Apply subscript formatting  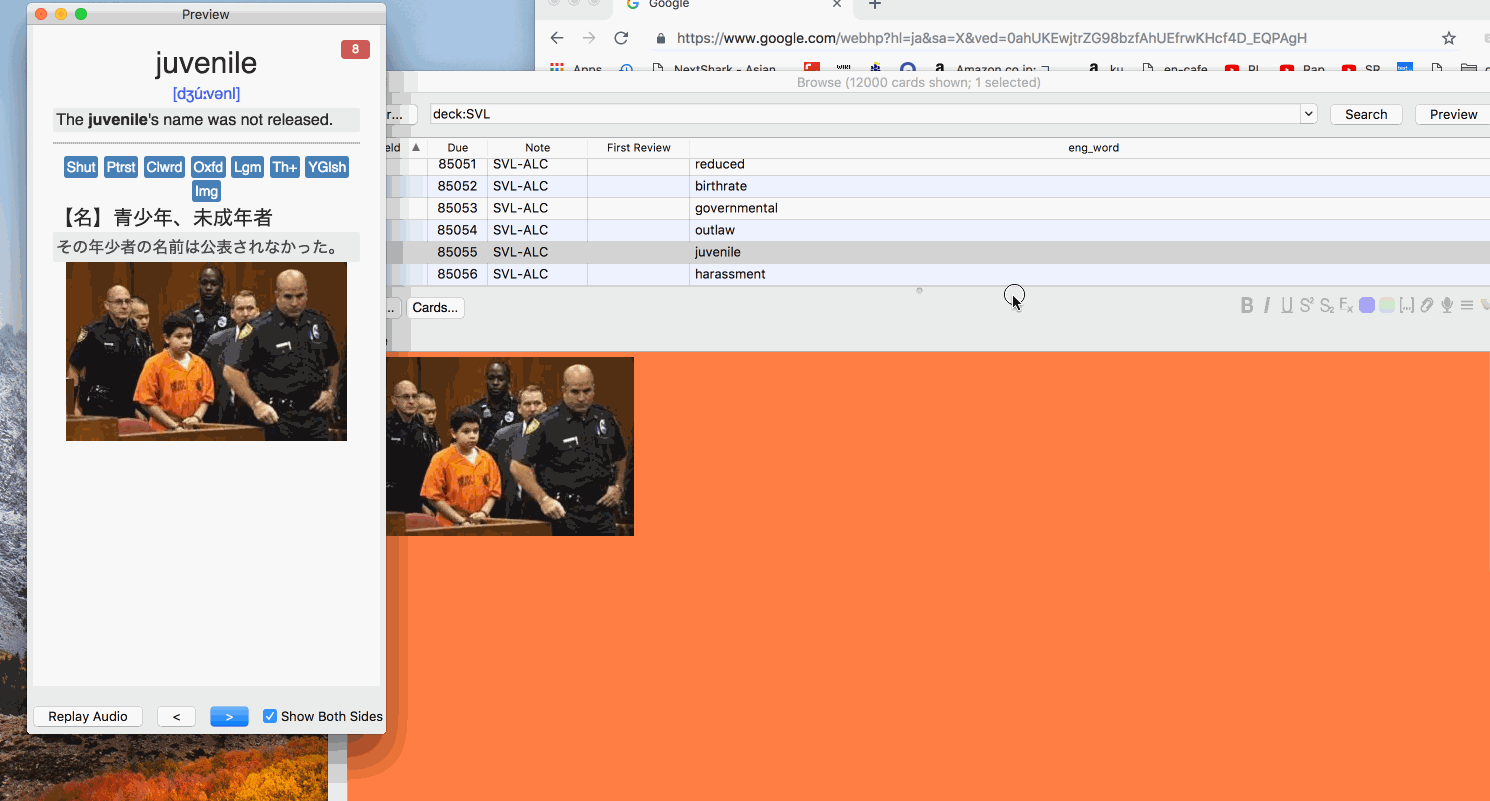(x=1326, y=306)
